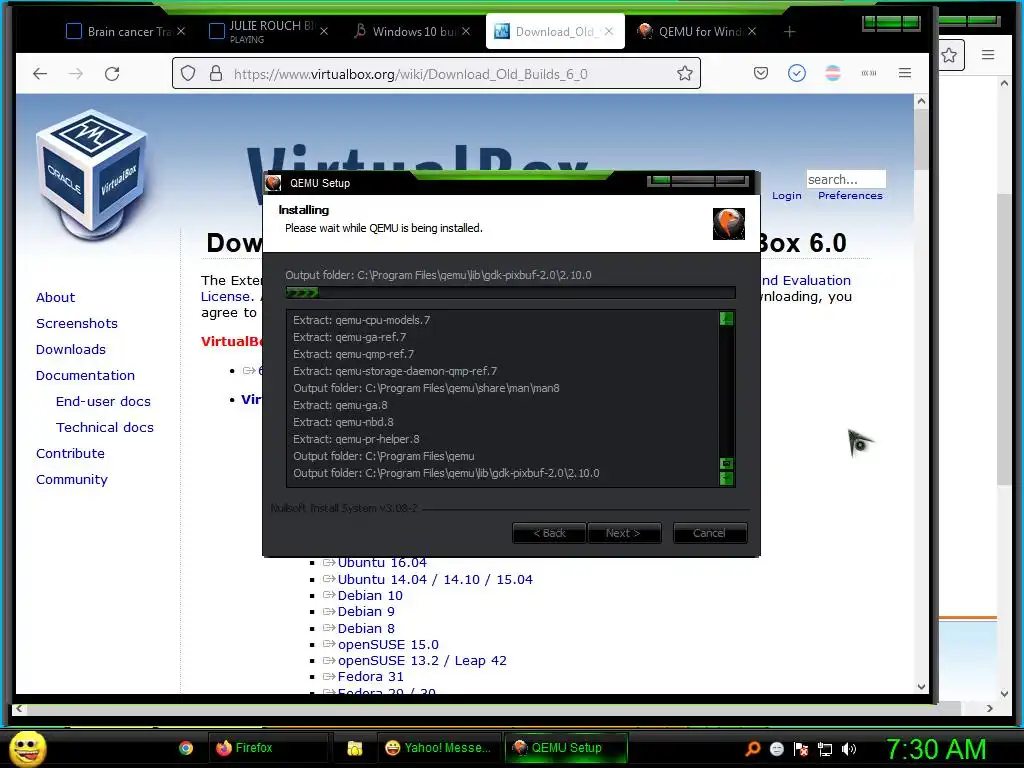Switch to Yahoo! Messenger in the taskbar

pos(438,748)
